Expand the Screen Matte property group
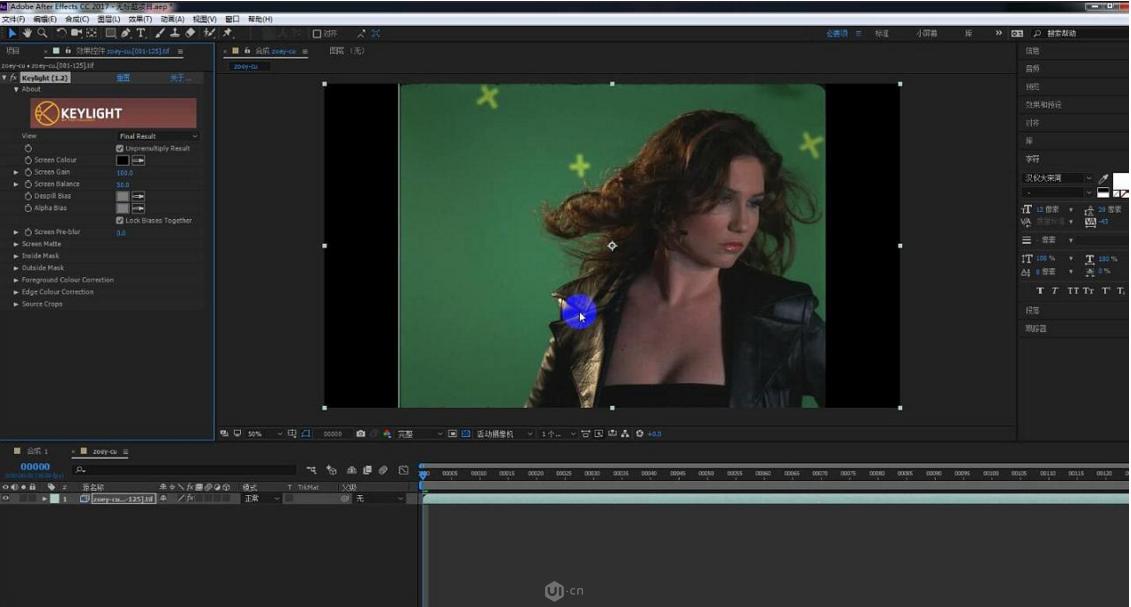Viewport: 1131px width, 607px height. click(16, 244)
